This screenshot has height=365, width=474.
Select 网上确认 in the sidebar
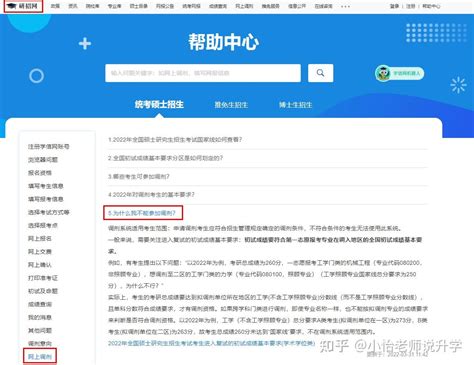point(40,265)
